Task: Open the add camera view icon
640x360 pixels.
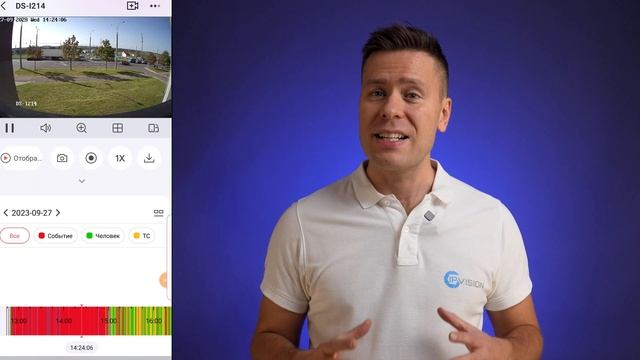Action: pyautogui.click(x=133, y=6)
